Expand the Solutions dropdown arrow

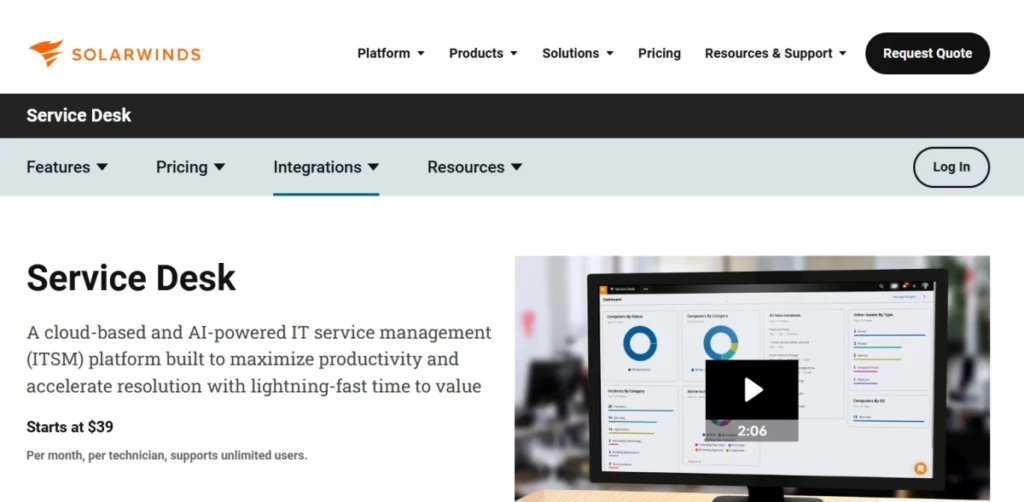(x=610, y=54)
